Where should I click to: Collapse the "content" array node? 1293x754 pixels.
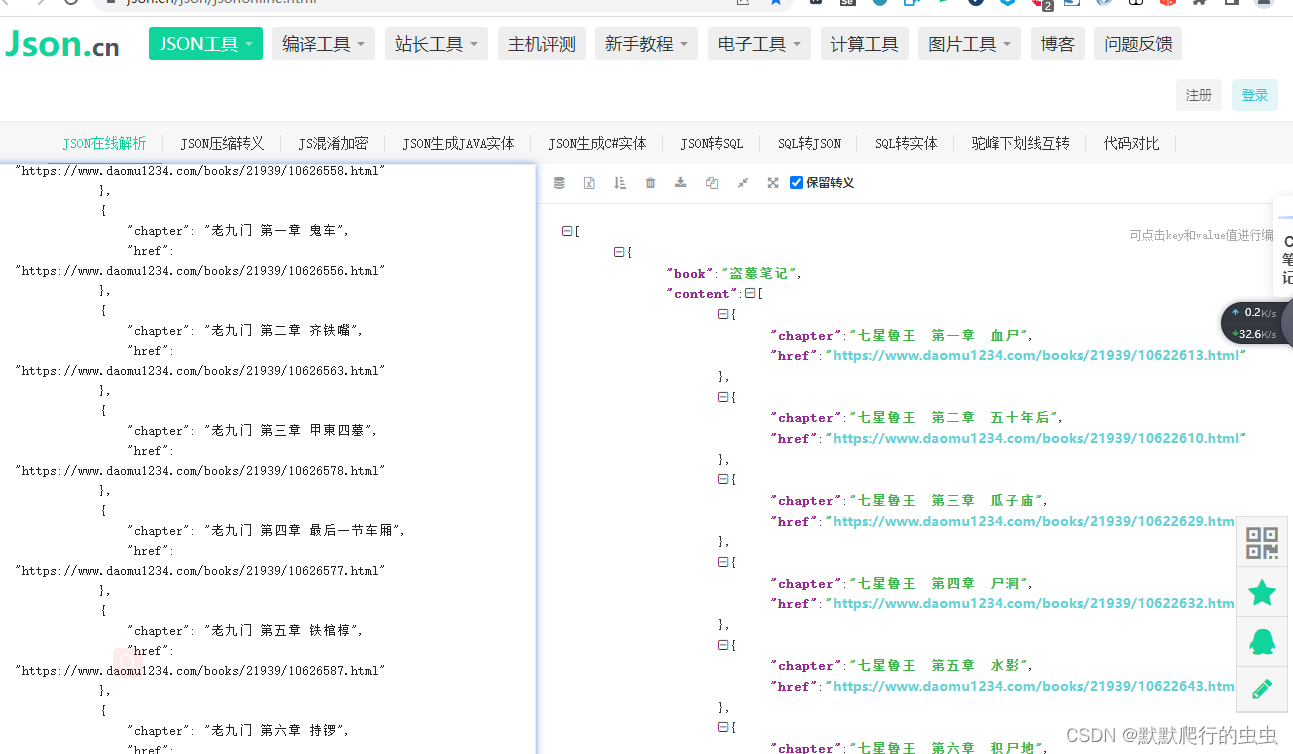coord(750,294)
